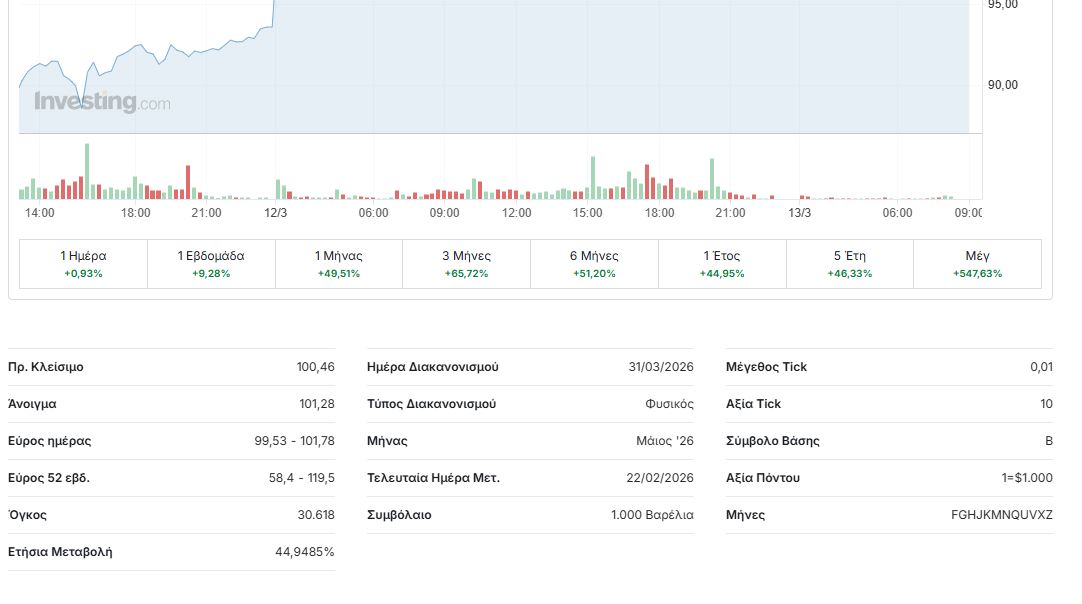Screen dimensions: 1082x604
Task: Click the Εύρος 52 εβδ. label
Action: tap(49, 478)
